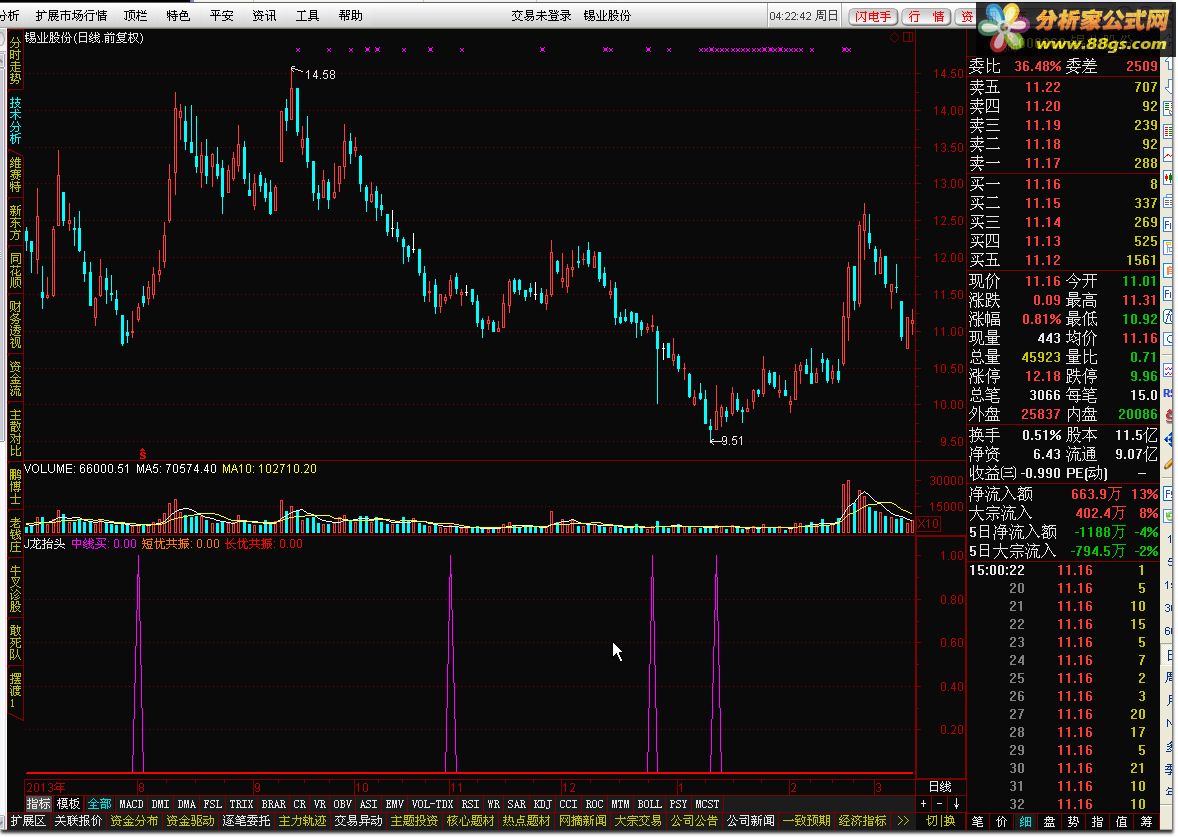
Task: Open the 大宗交易 bottom tab
Action: 639,820
